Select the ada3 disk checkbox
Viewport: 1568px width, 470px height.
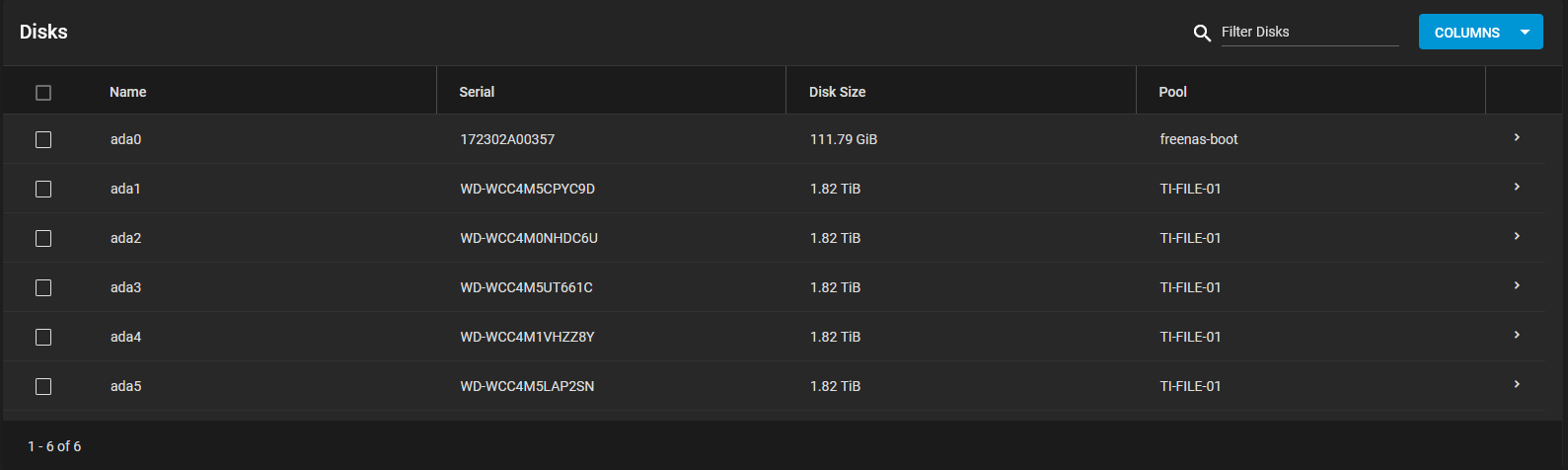[43, 288]
